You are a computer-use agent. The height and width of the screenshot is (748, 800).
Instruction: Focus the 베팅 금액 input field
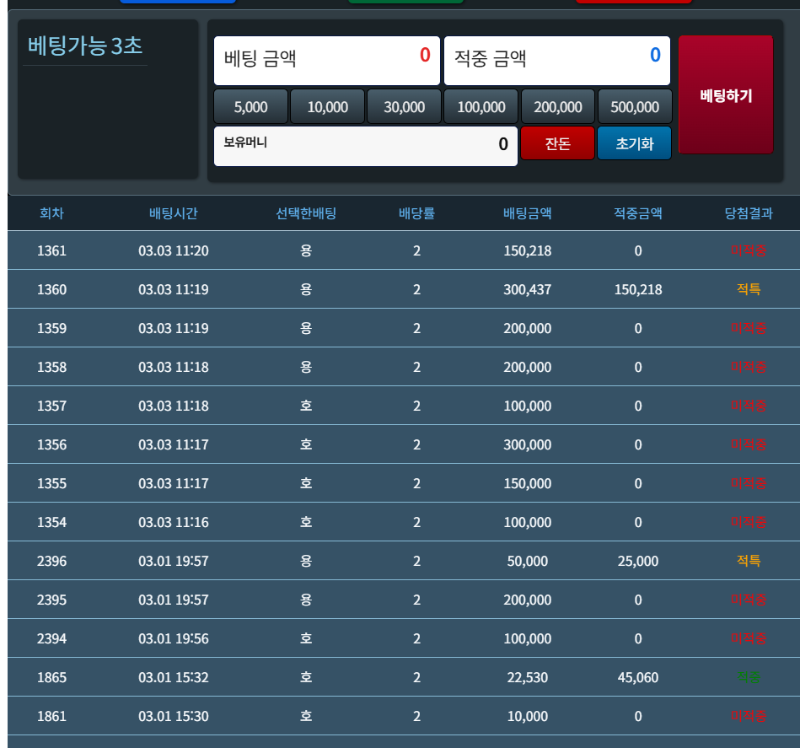click(326, 60)
